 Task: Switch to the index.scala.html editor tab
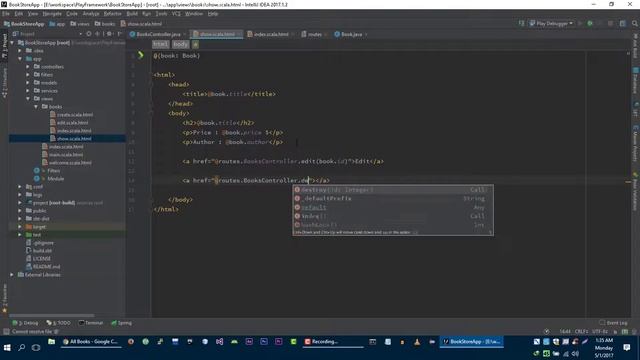271,34
